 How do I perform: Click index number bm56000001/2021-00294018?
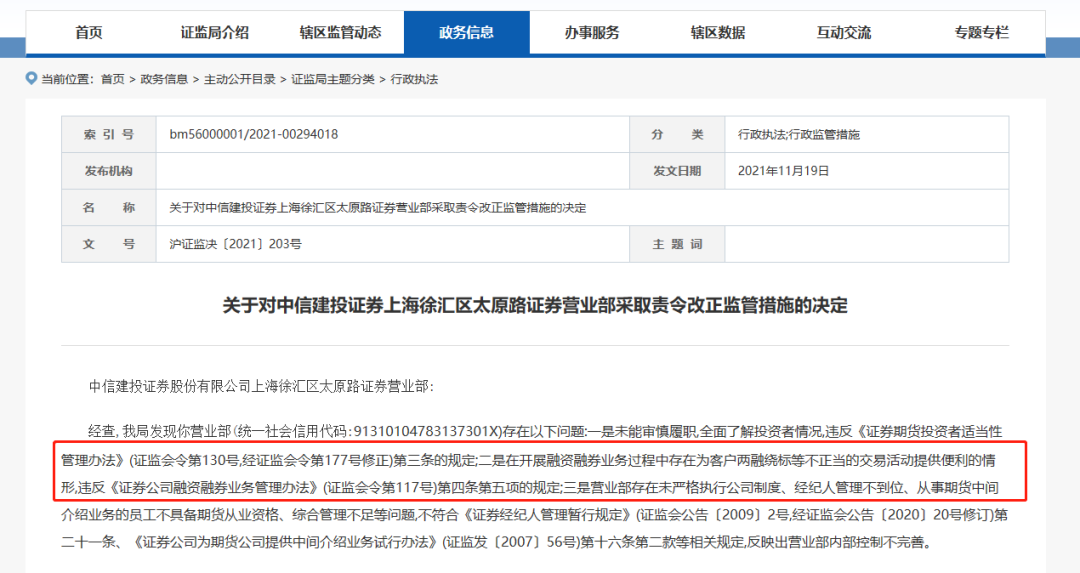(253, 134)
